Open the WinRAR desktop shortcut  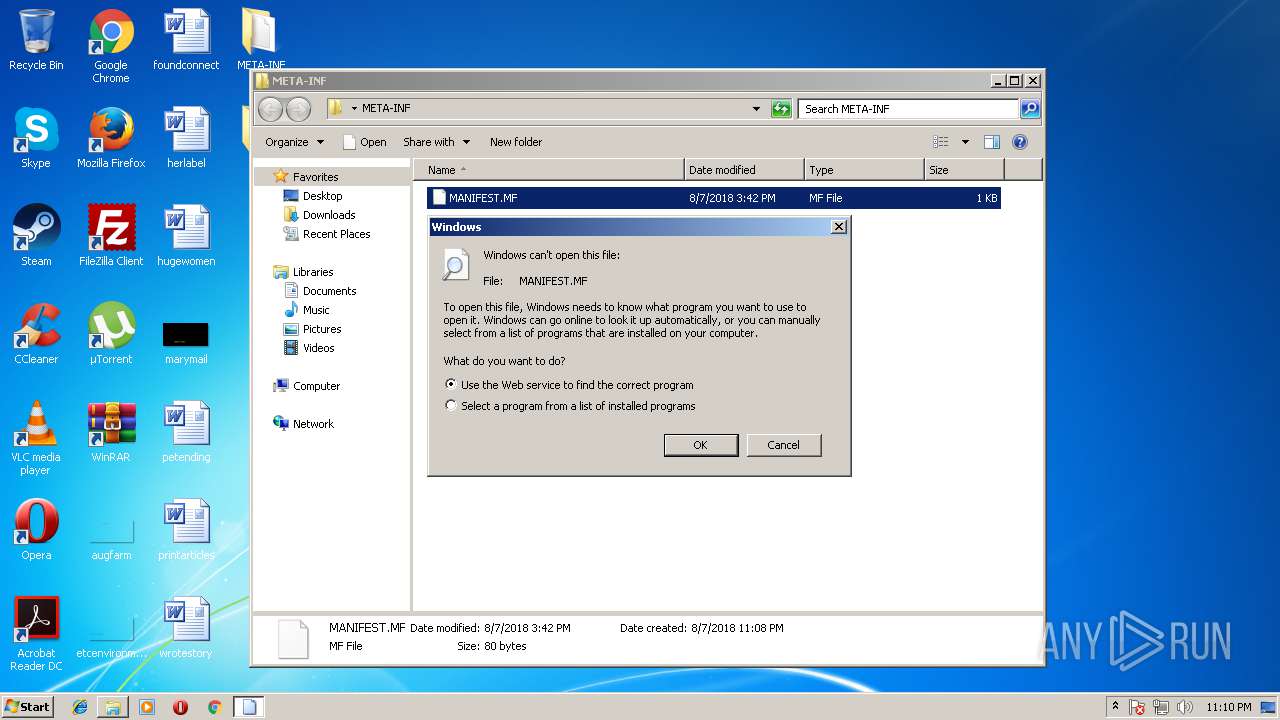tap(111, 432)
